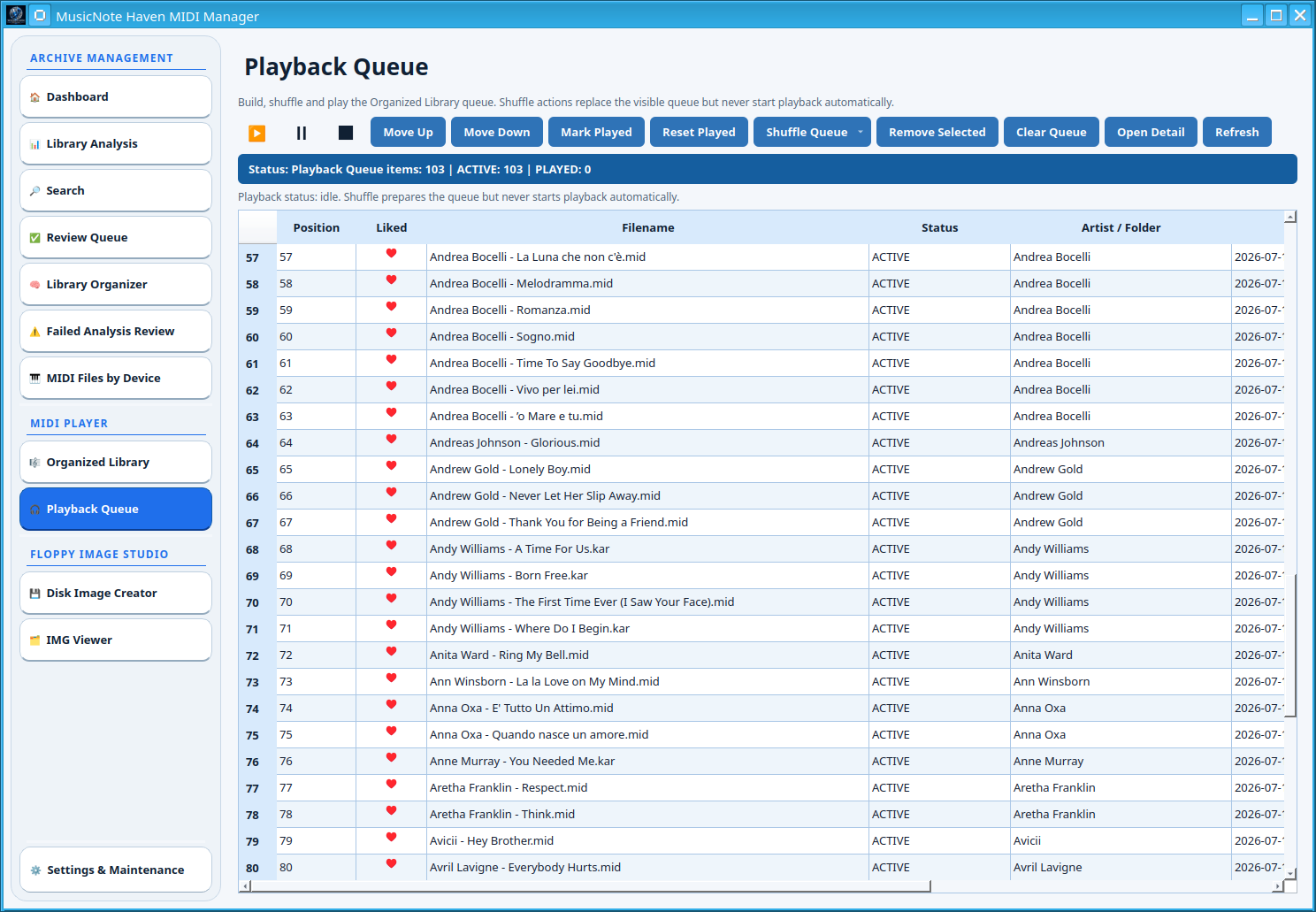
Task: Toggle liked heart on Anita Ward - Ring My Bell.mid
Action: pos(391,652)
